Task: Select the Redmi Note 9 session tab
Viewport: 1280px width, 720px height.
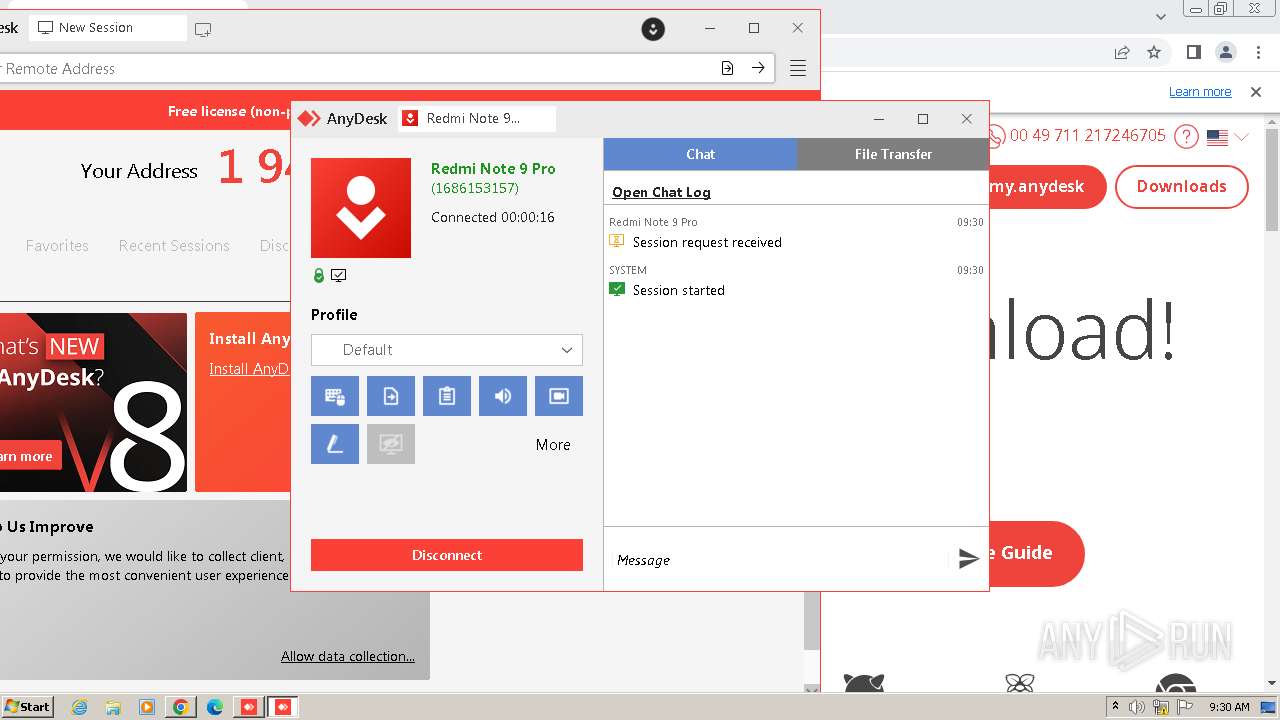Action: point(477,118)
